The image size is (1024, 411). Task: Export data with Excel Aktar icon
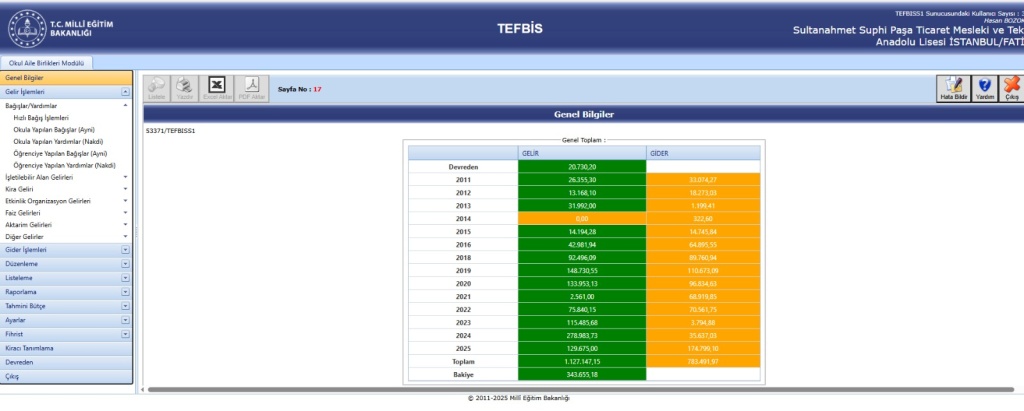216,88
